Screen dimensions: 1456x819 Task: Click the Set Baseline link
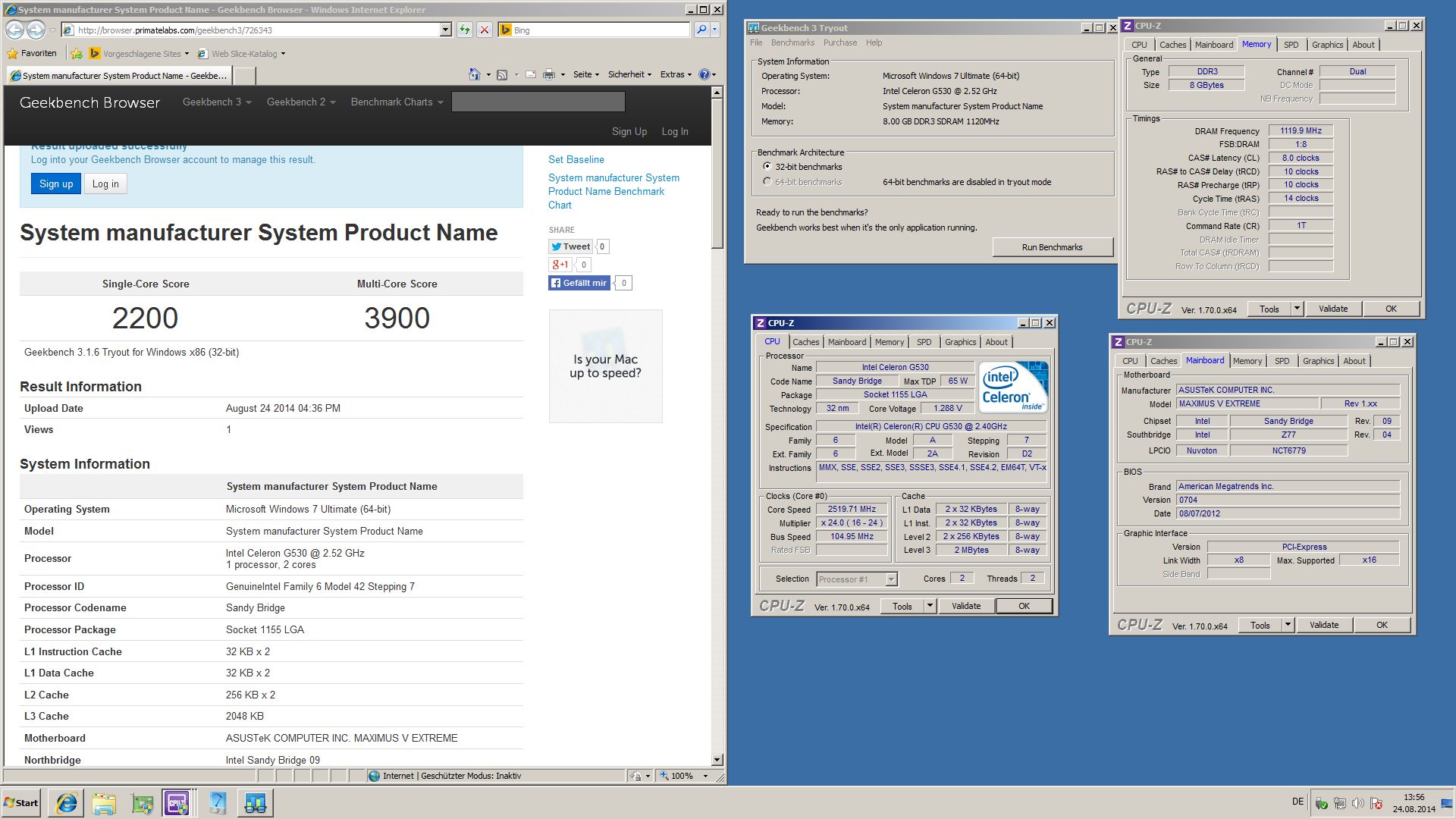(x=576, y=160)
